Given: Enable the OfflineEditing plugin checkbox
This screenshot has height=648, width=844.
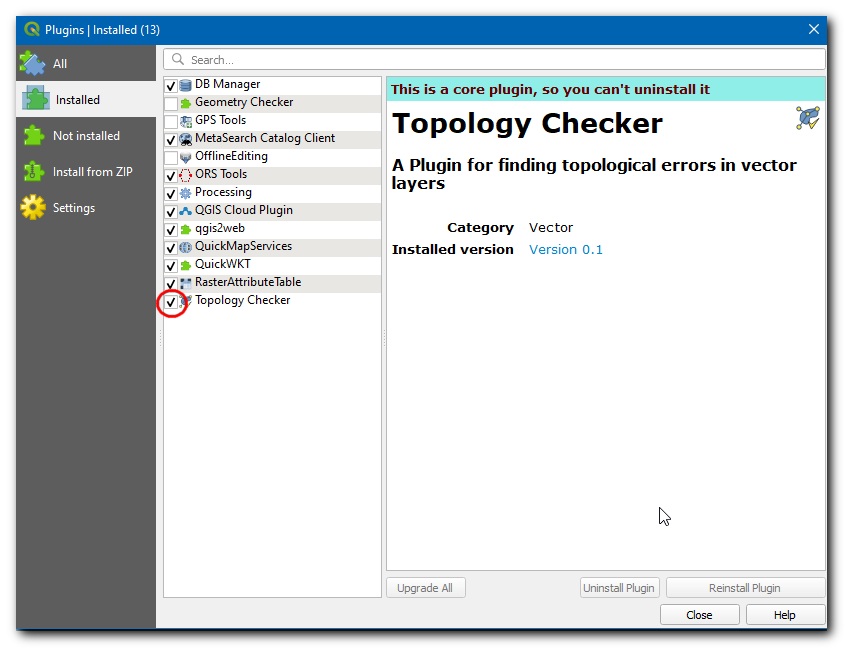Looking at the screenshot, I should [171, 158].
